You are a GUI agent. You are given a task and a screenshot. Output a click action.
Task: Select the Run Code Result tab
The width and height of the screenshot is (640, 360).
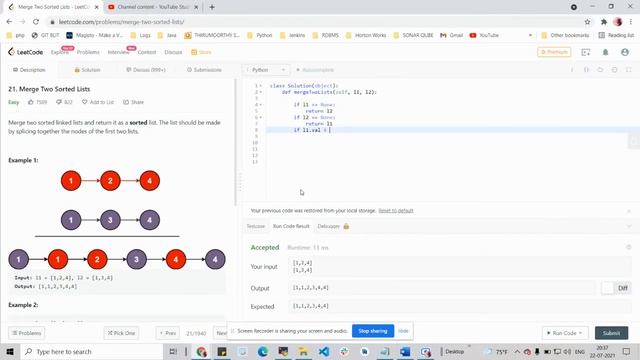291,226
